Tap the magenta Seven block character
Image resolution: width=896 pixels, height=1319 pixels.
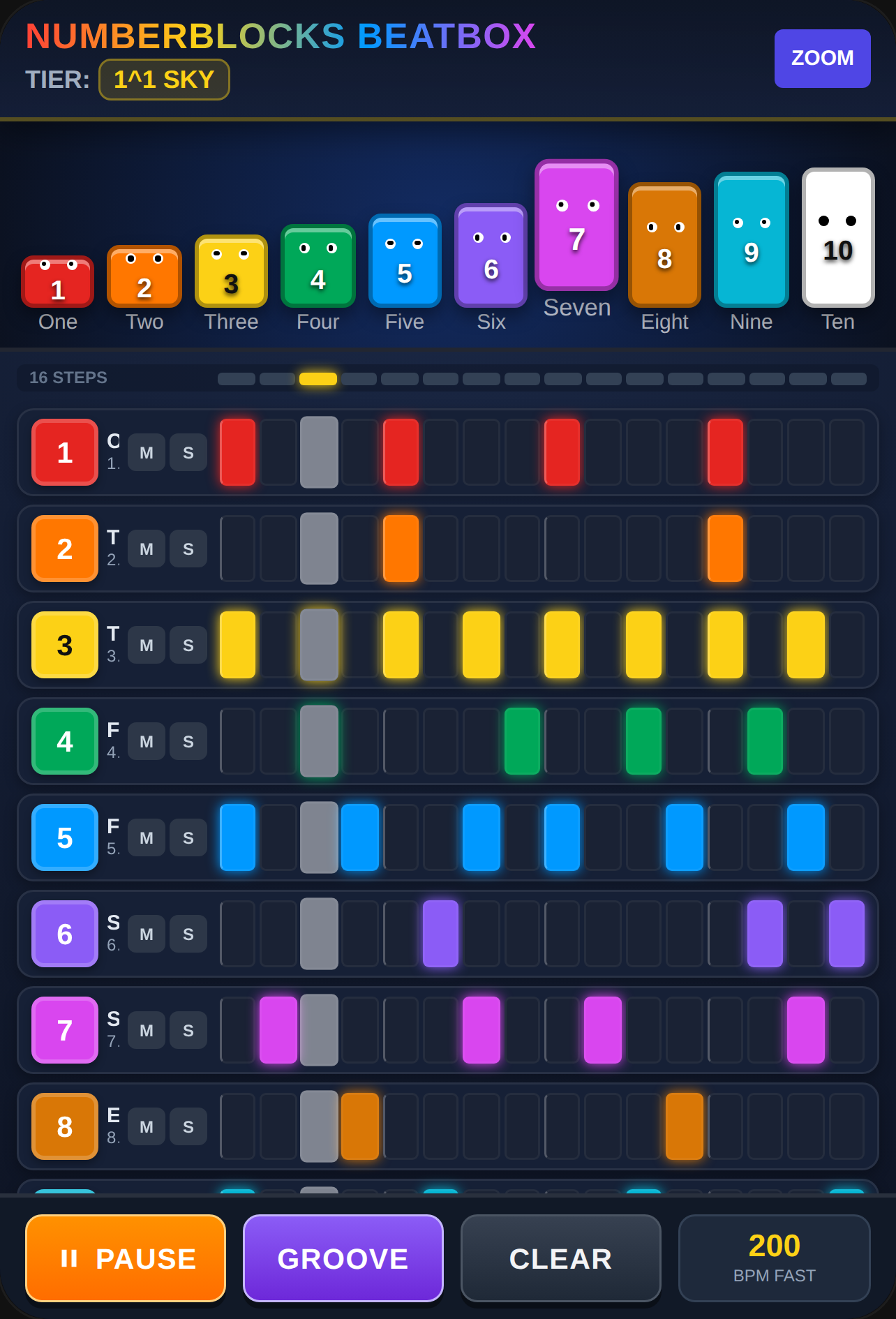coord(576,225)
